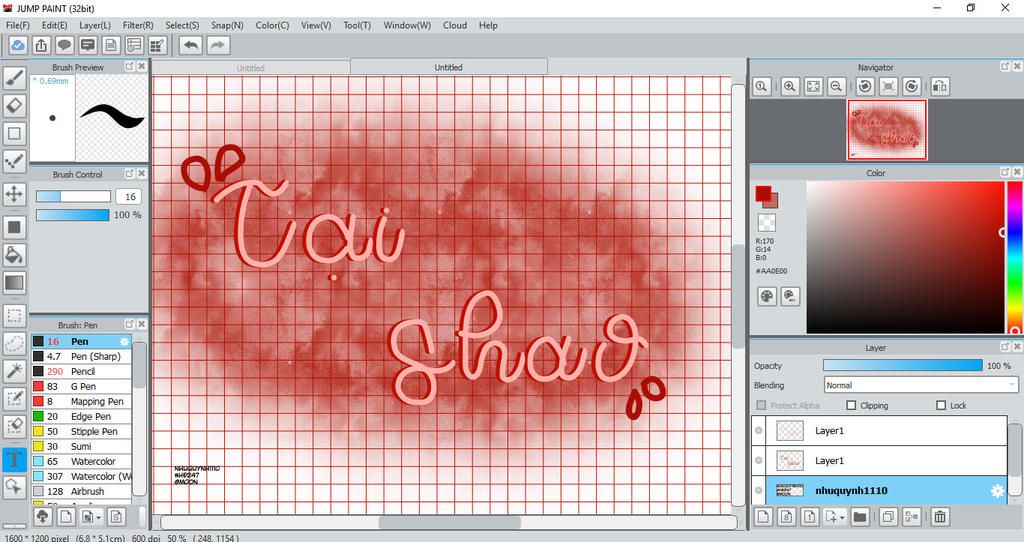1024x542 pixels.
Task: Open the File menu
Action: pos(18,25)
